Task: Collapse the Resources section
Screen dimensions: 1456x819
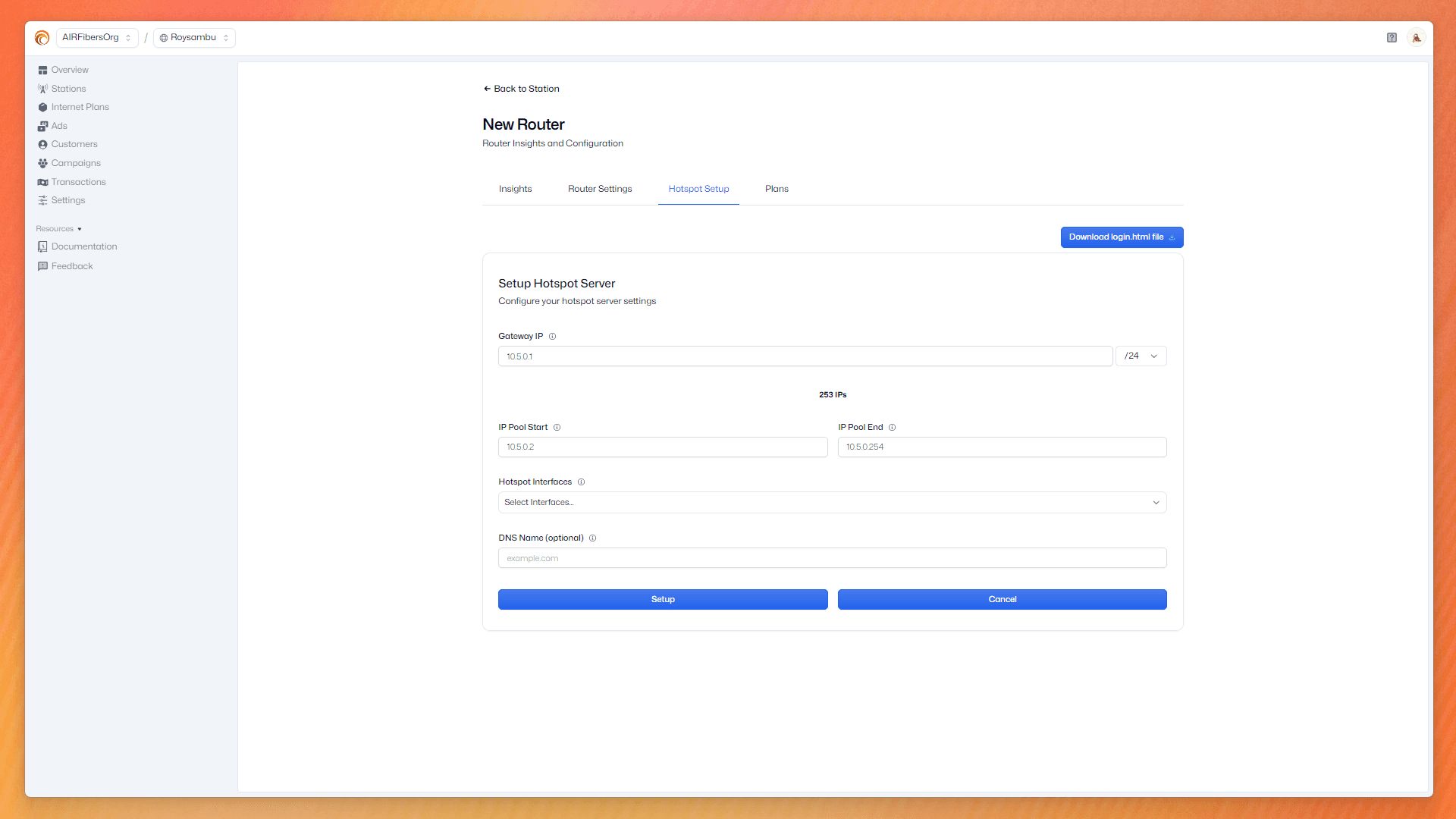Action: tap(58, 228)
